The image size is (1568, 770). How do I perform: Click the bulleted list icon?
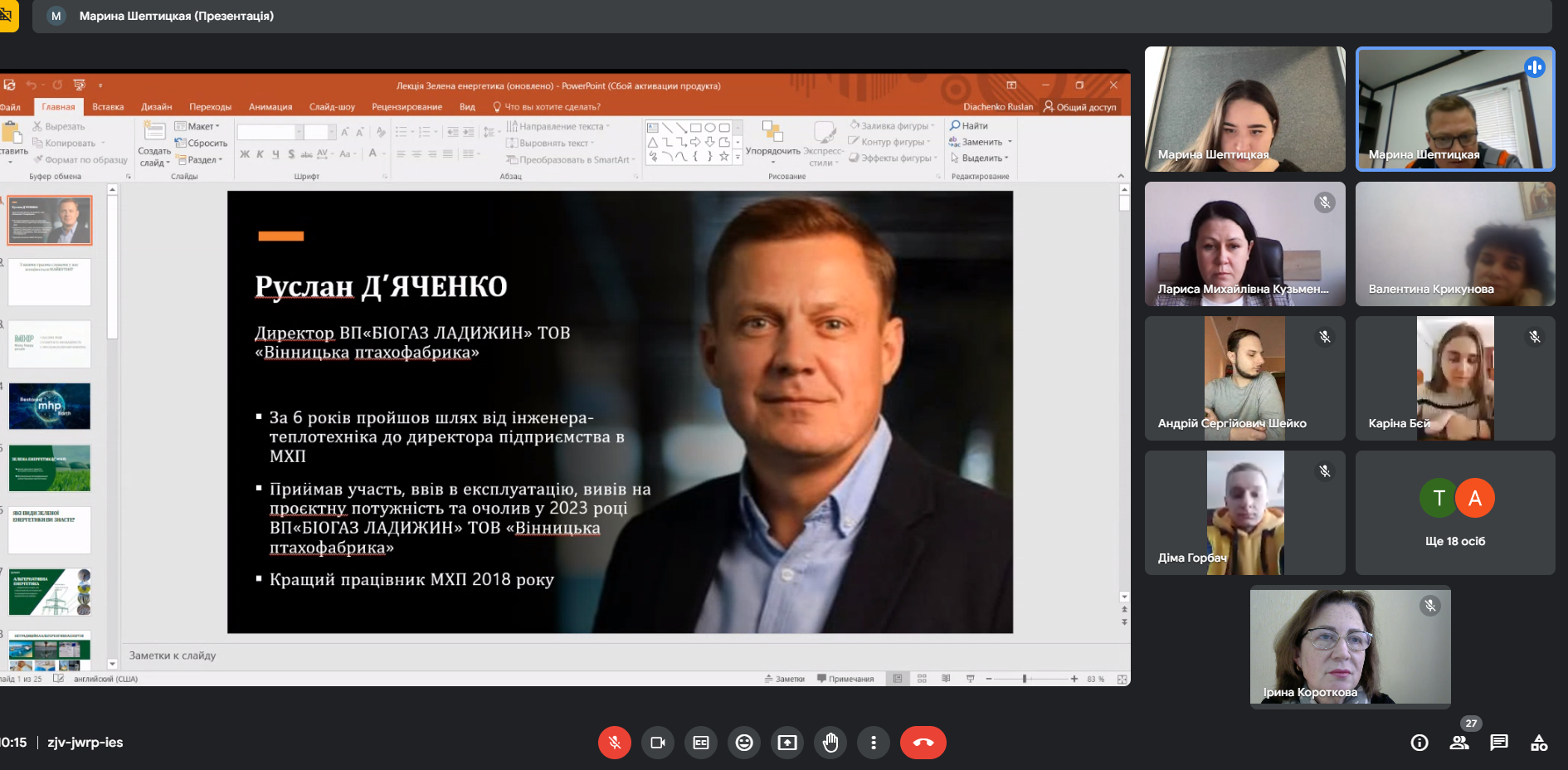pos(403,132)
